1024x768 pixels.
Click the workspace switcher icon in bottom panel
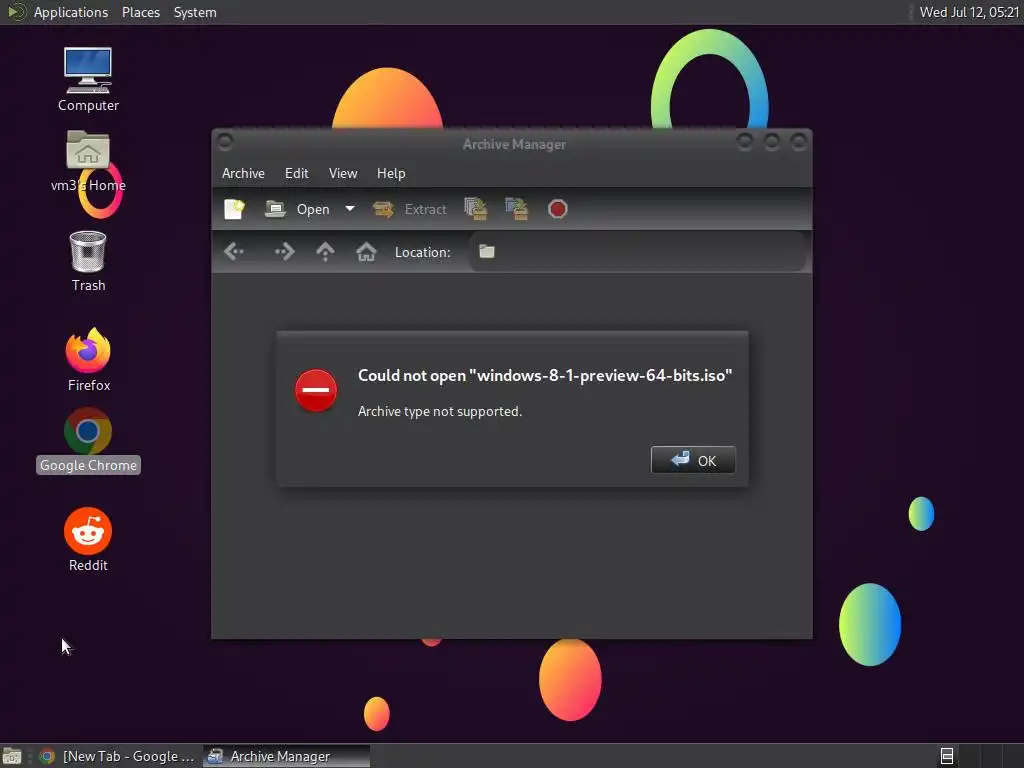[x=947, y=756]
